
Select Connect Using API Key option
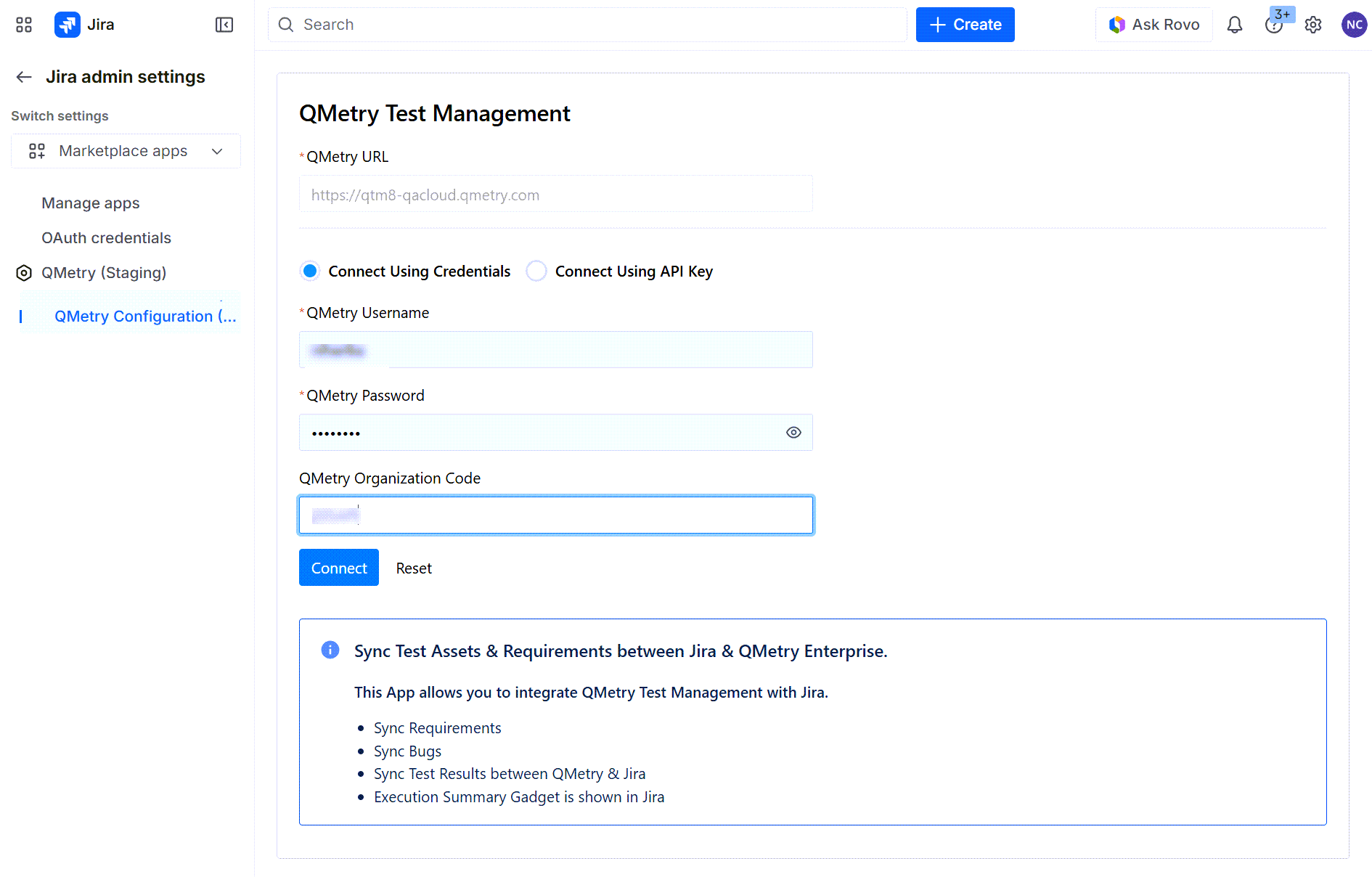point(536,272)
